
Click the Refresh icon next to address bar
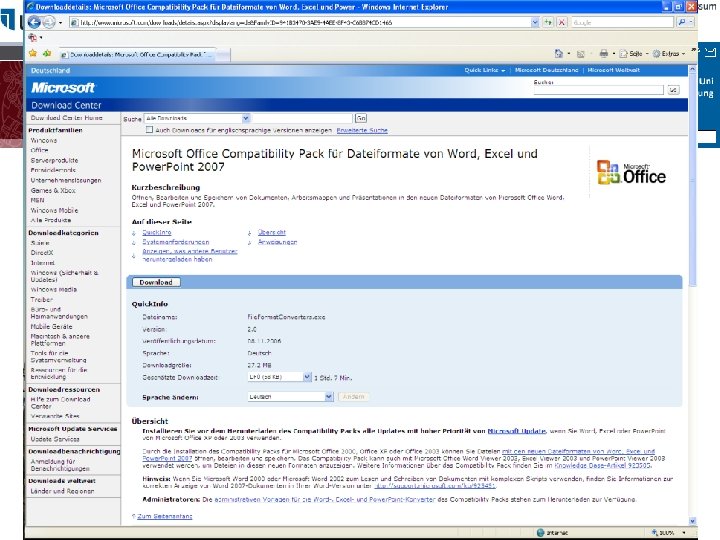click(548, 22)
